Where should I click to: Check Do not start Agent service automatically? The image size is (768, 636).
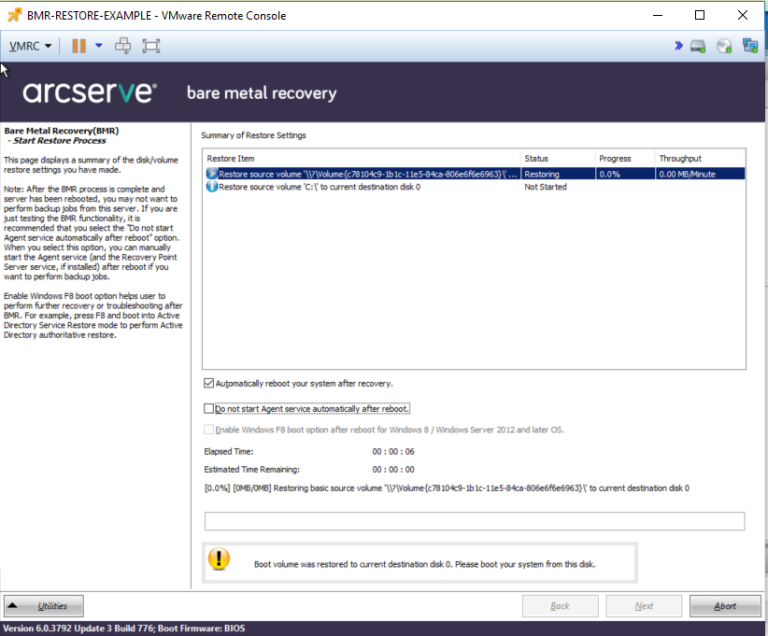tap(209, 409)
